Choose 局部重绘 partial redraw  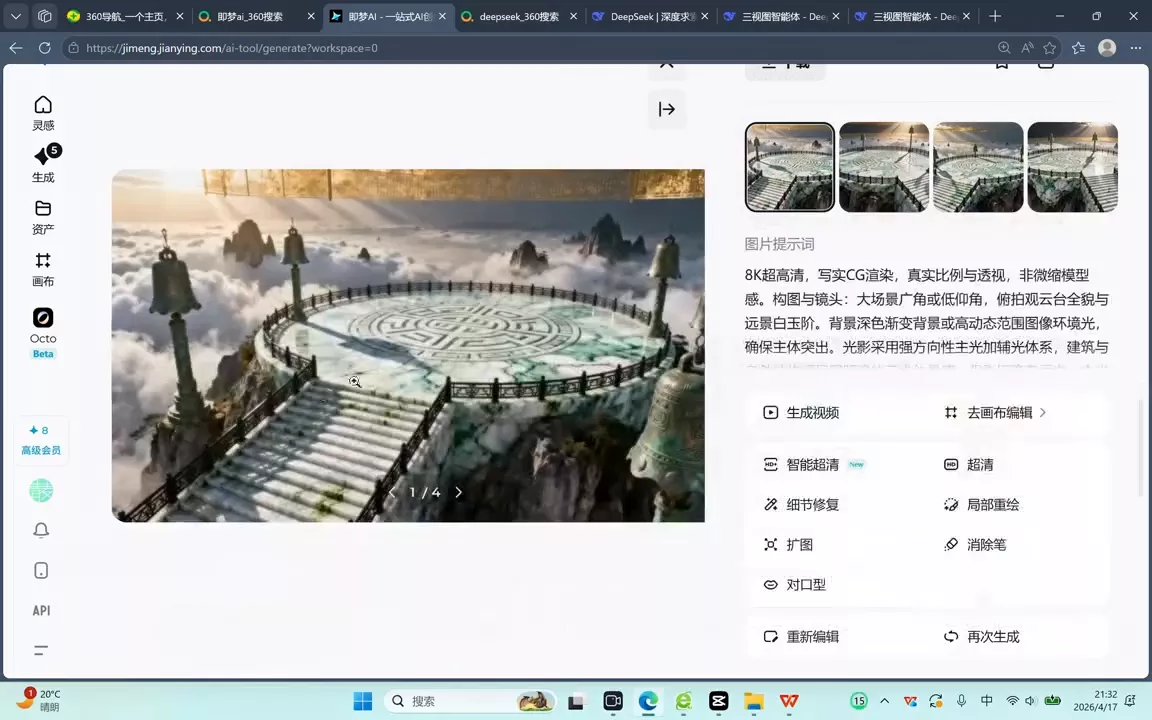pos(981,504)
